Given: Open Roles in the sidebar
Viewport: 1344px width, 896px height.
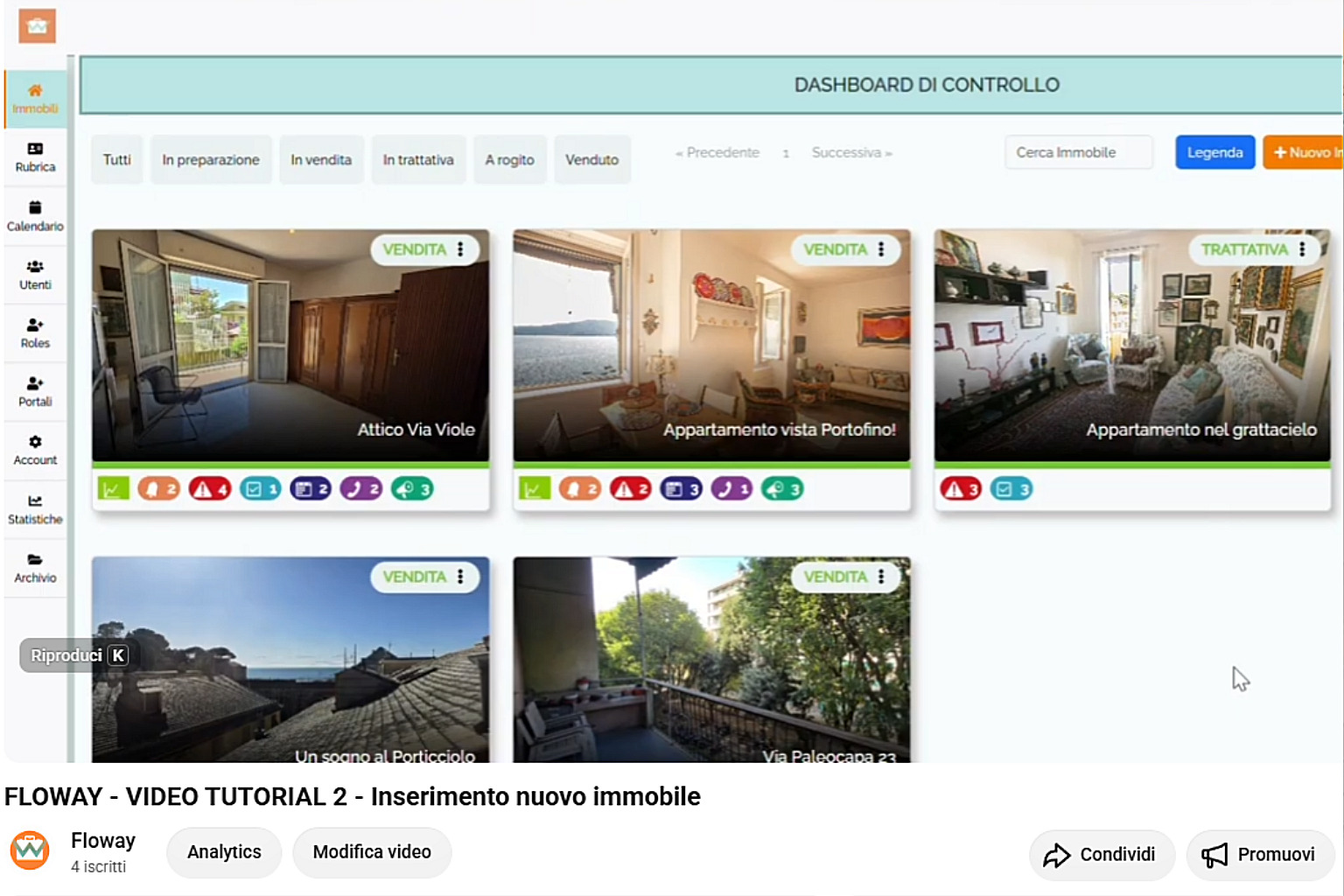Looking at the screenshot, I should click(x=35, y=333).
